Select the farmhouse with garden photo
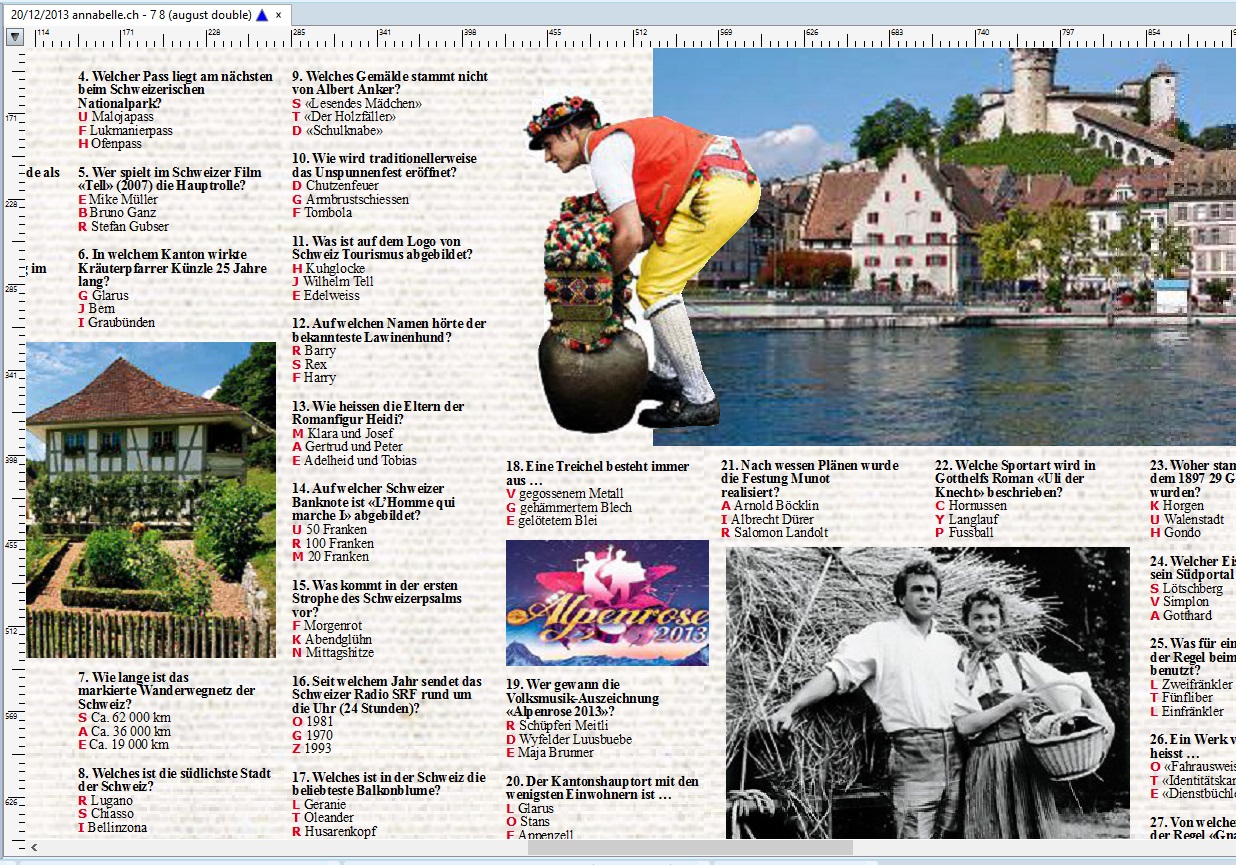 151,500
